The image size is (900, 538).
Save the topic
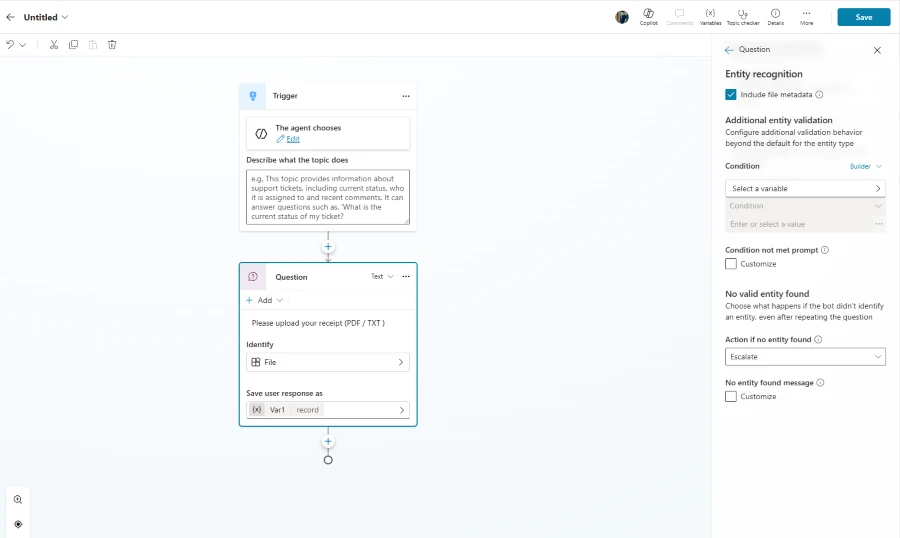click(x=863, y=17)
